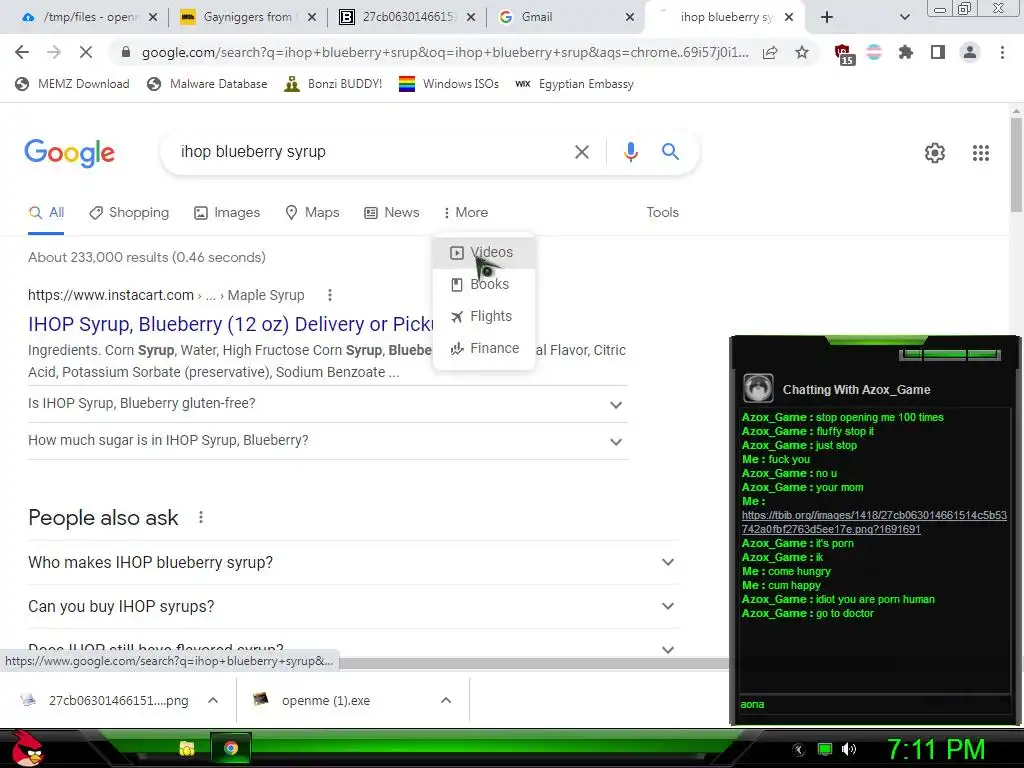Viewport: 1024px width, 768px height.
Task: Open the IHOP Syrup Blueberry Instacart result
Action: (x=231, y=324)
